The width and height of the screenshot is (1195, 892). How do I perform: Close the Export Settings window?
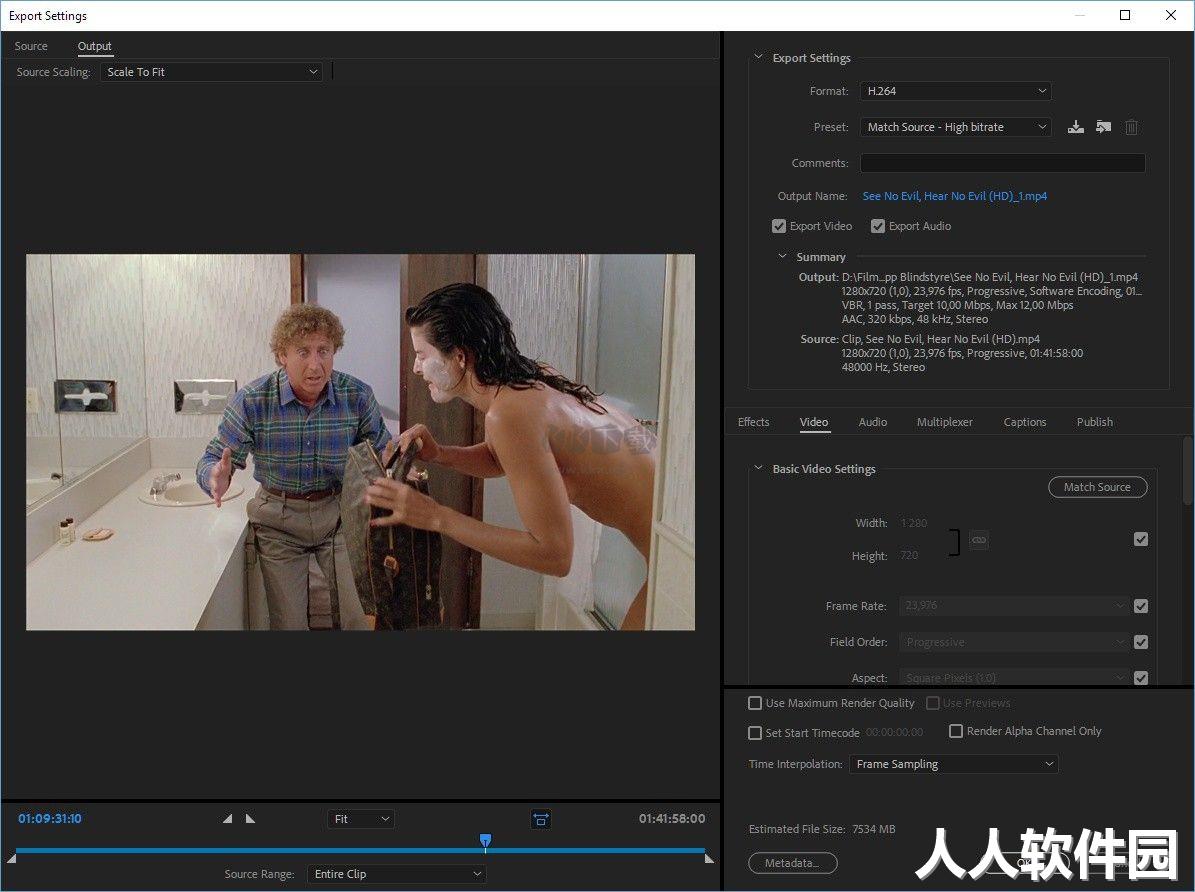tap(1171, 15)
